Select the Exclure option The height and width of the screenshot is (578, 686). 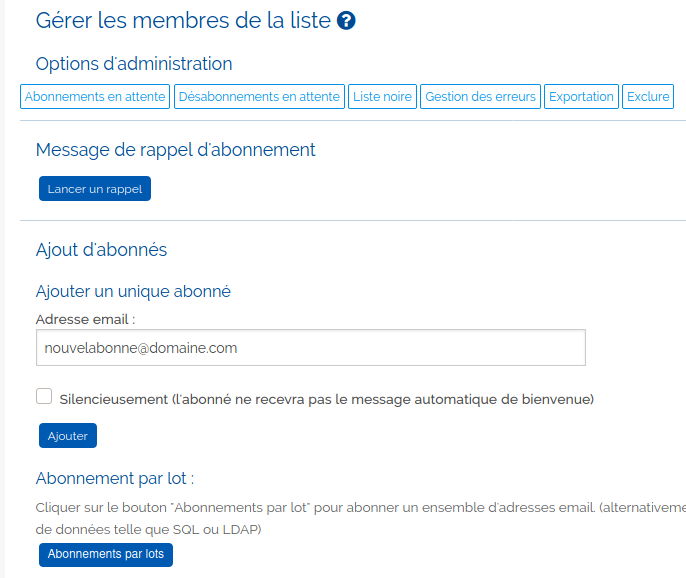click(648, 97)
